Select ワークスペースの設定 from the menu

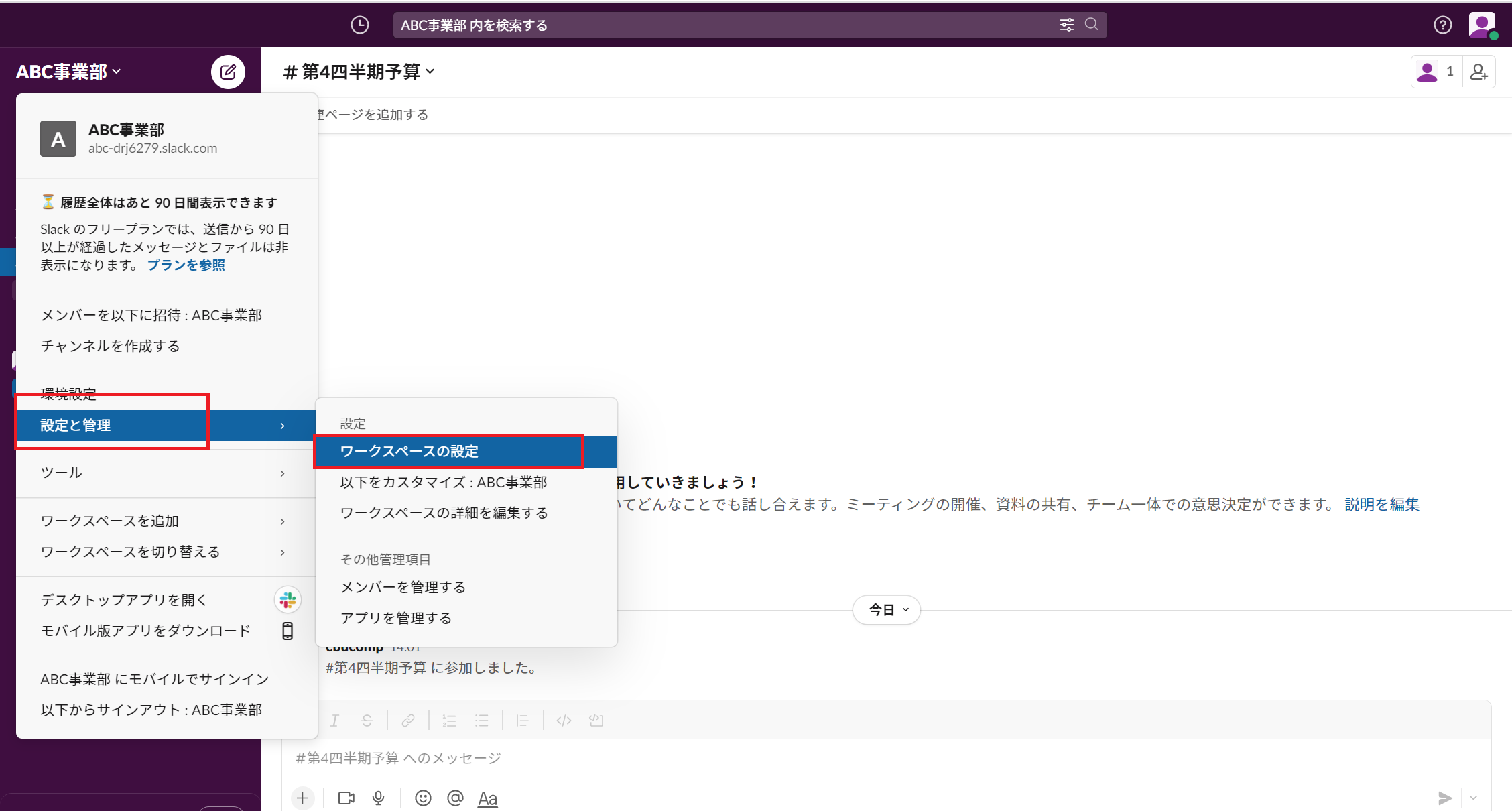pyautogui.click(x=409, y=451)
